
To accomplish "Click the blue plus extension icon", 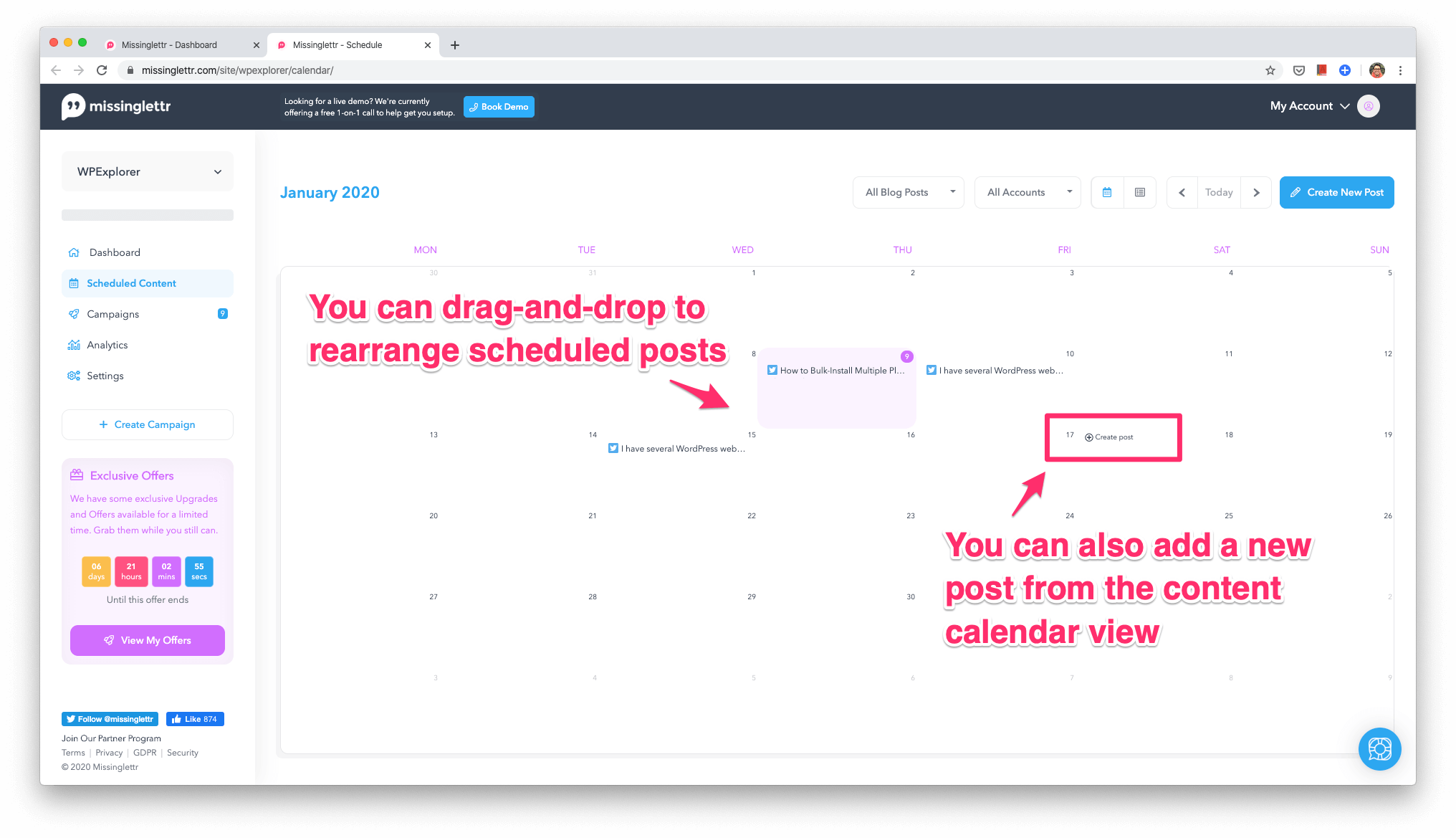I will click(1345, 70).
